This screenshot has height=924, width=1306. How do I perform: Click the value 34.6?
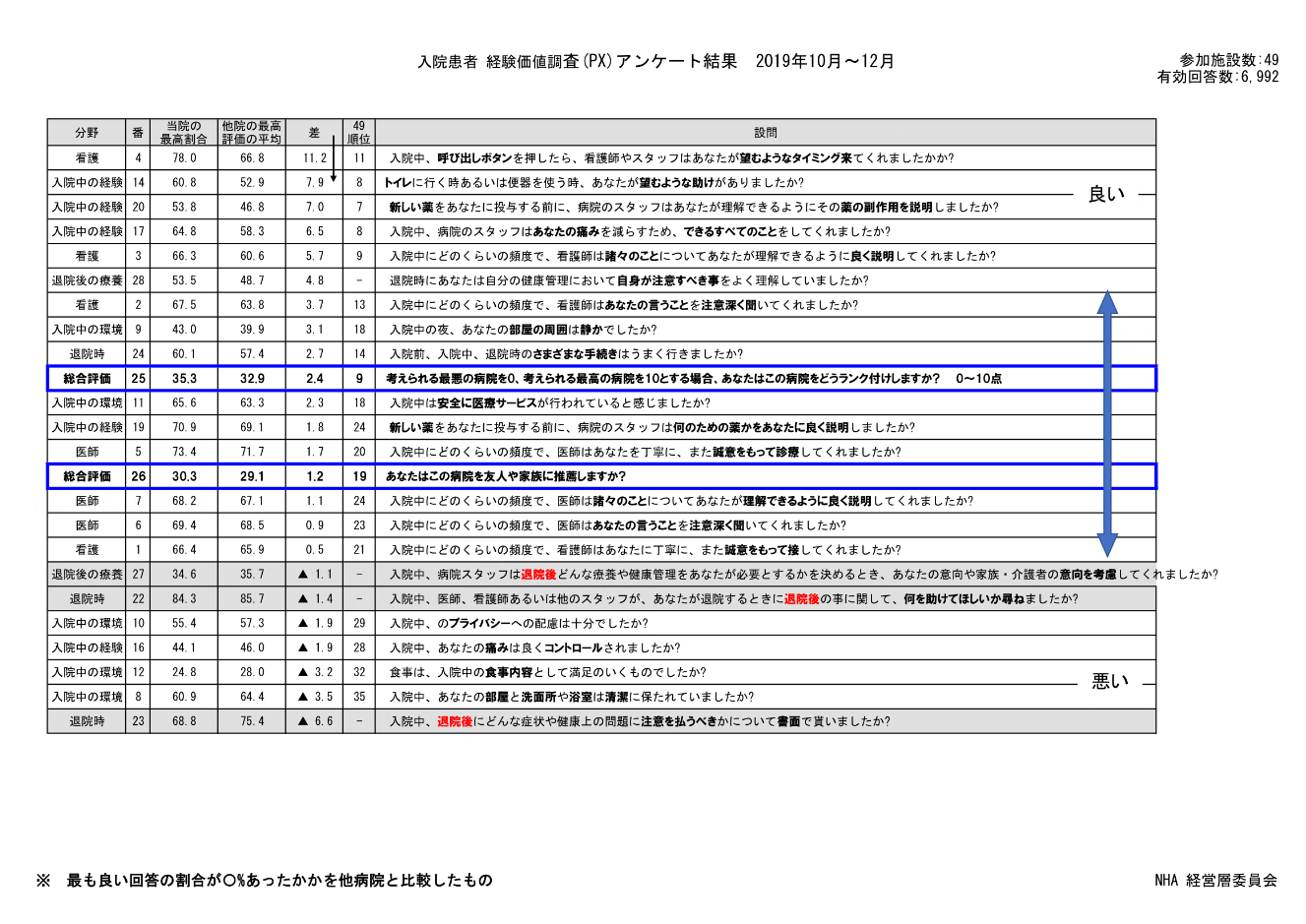click(184, 575)
